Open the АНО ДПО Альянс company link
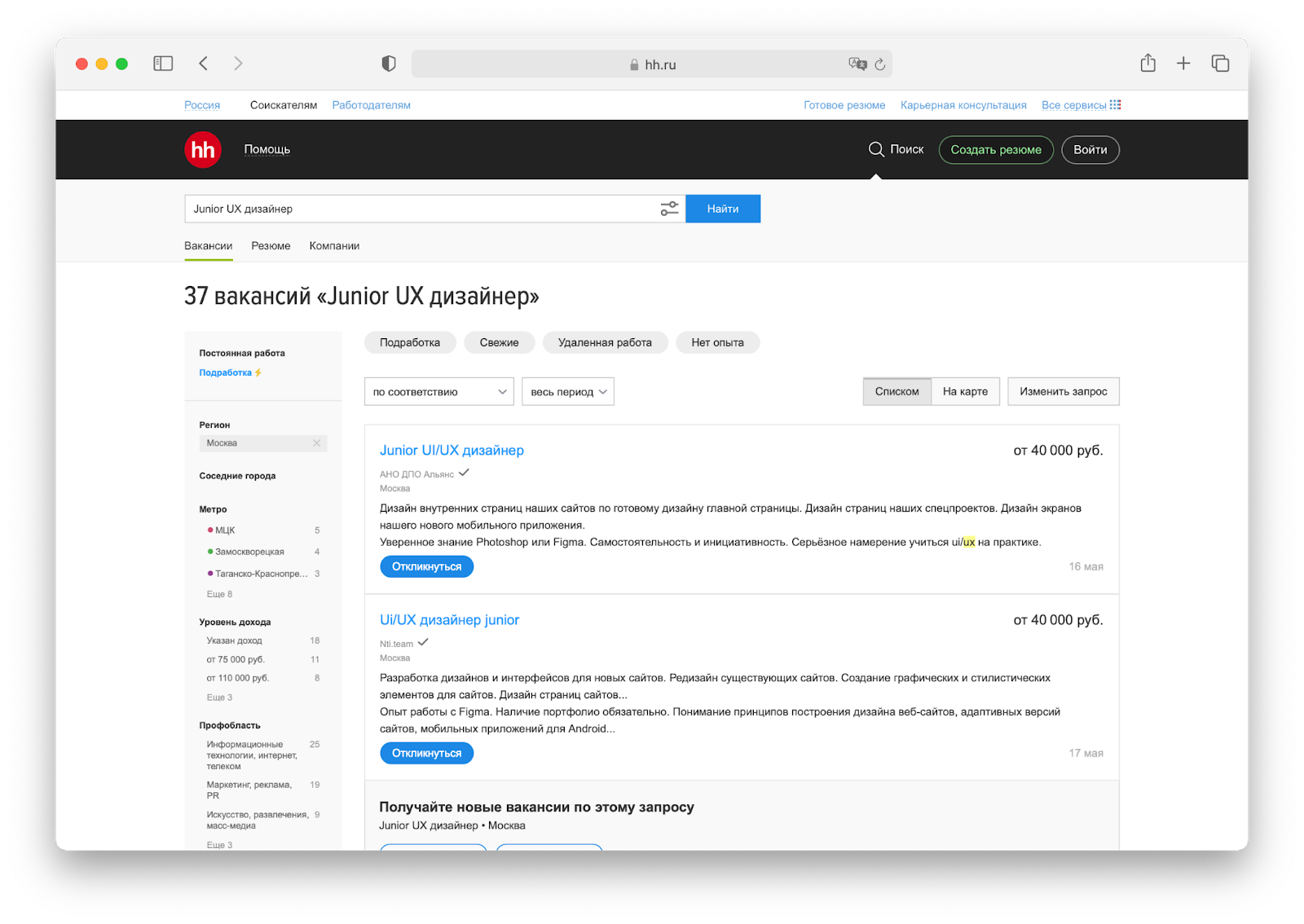 (x=416, y=474)
